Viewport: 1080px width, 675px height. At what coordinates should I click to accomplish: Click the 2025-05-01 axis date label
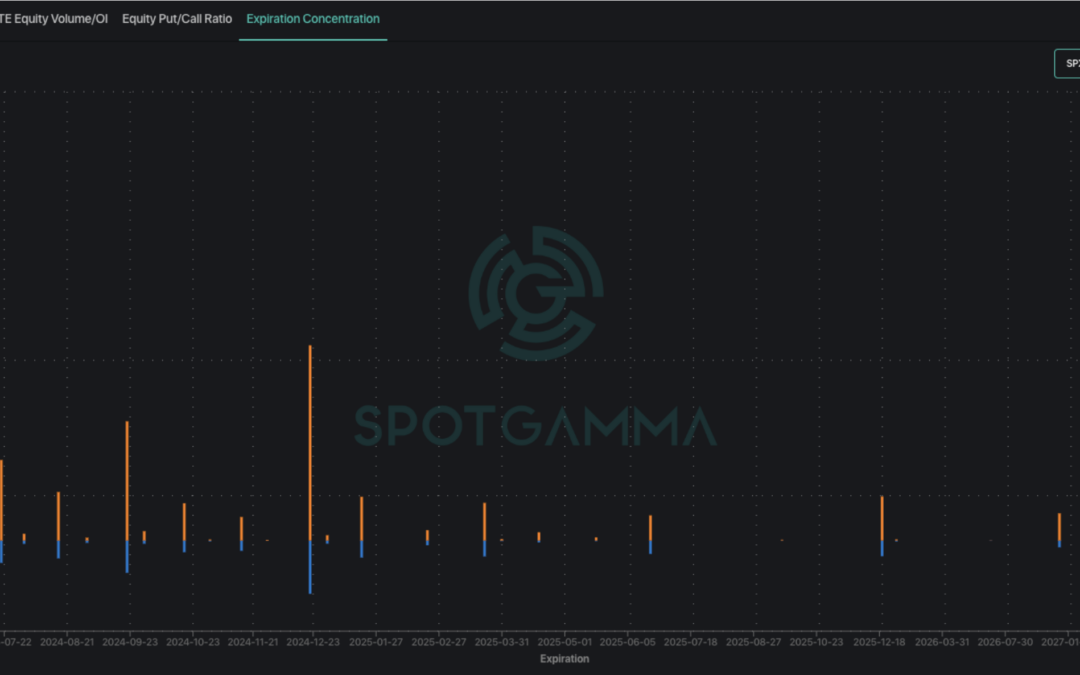565,642
